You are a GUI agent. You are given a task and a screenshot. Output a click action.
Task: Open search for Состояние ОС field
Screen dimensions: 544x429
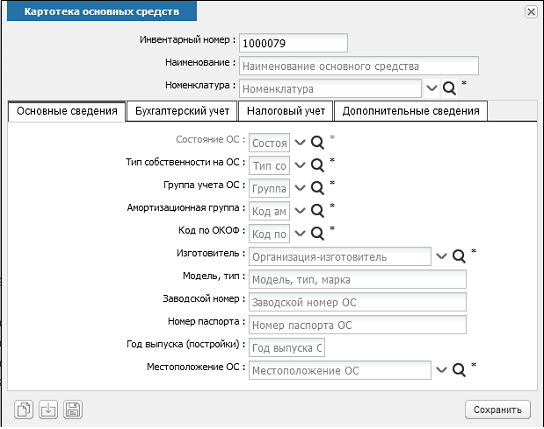tap(317, 142)
